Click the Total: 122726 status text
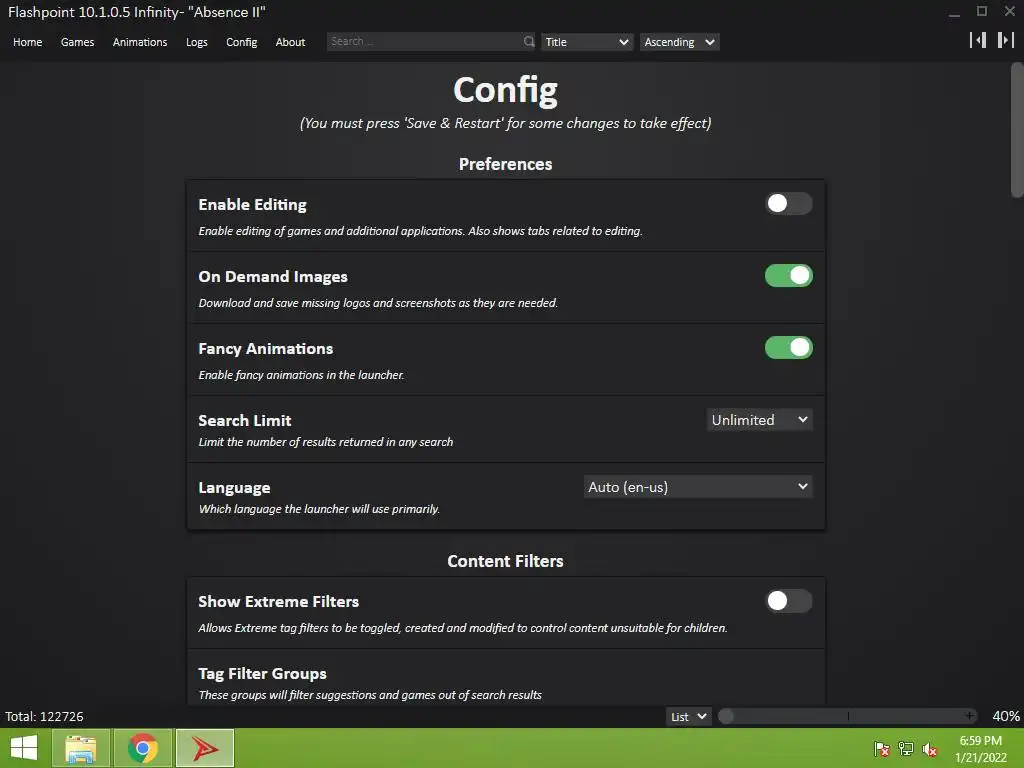This screenshot has width=1024, height=768. [44, 716]
